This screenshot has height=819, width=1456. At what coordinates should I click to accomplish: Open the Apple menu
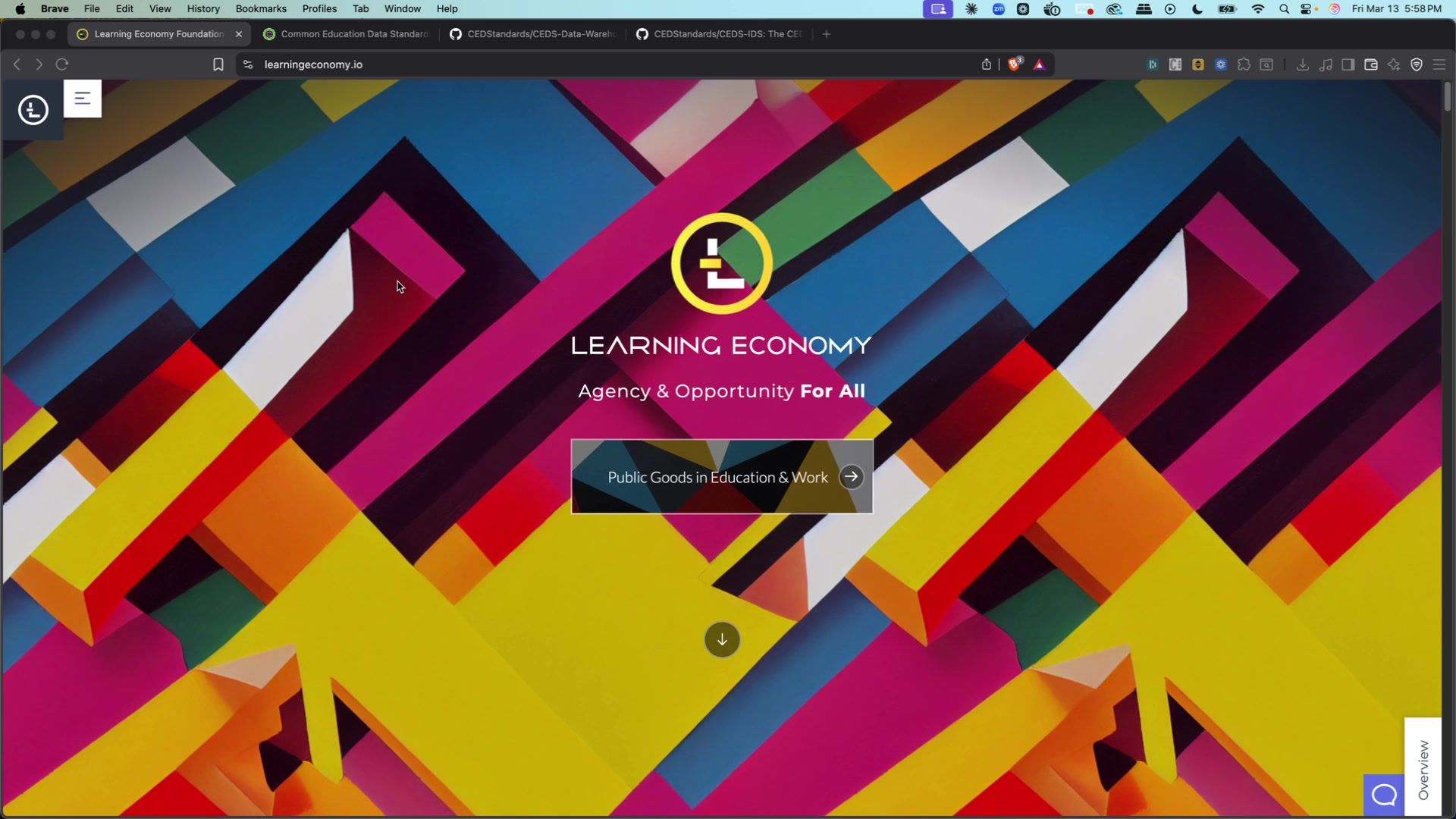20,9
